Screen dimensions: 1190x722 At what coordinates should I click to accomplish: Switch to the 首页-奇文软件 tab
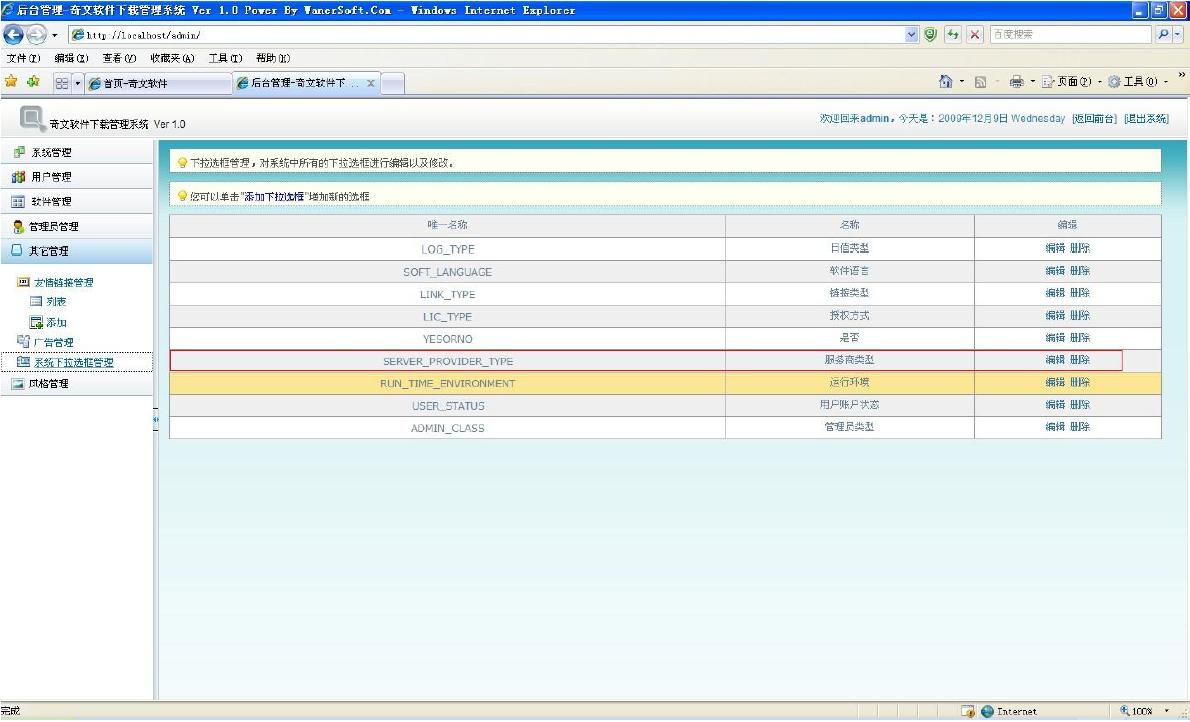[158, 84]
